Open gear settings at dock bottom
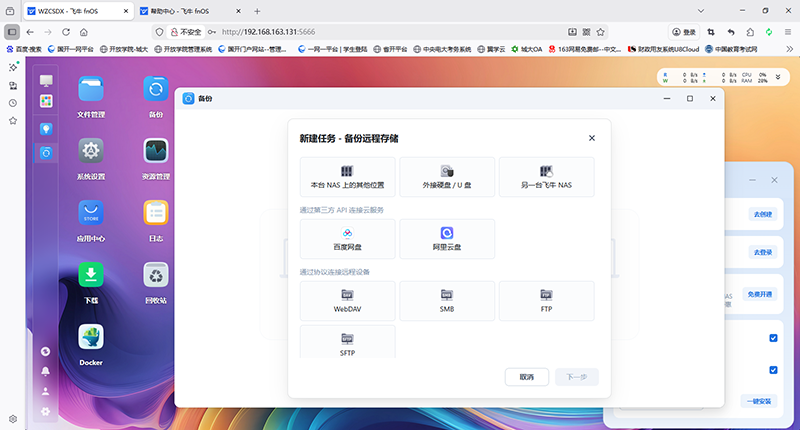 tap(45, 411)
